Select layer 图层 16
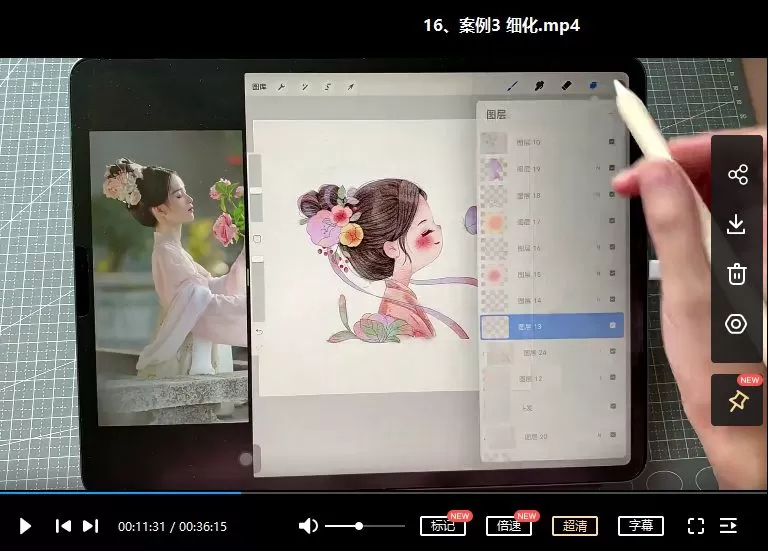 tap(551, 248)
